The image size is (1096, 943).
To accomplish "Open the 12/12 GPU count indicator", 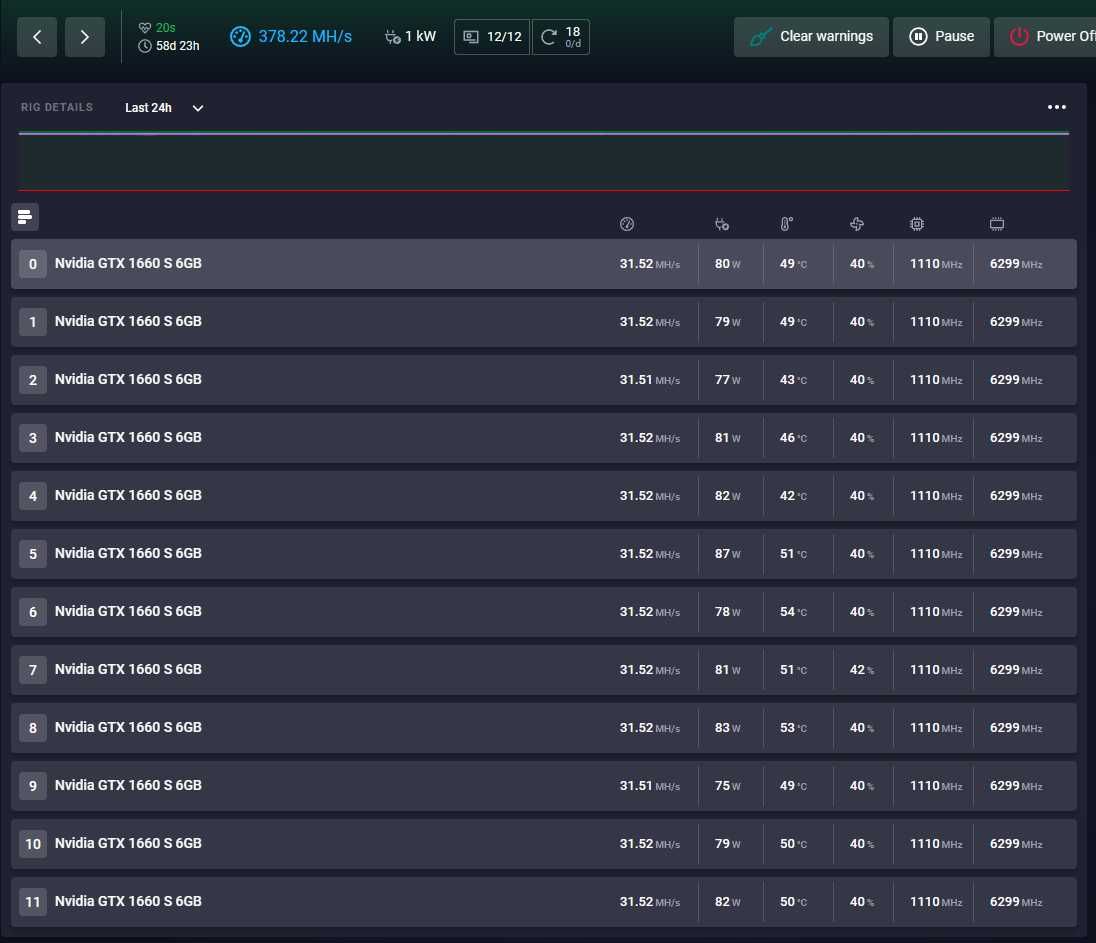I will [492, 37].
